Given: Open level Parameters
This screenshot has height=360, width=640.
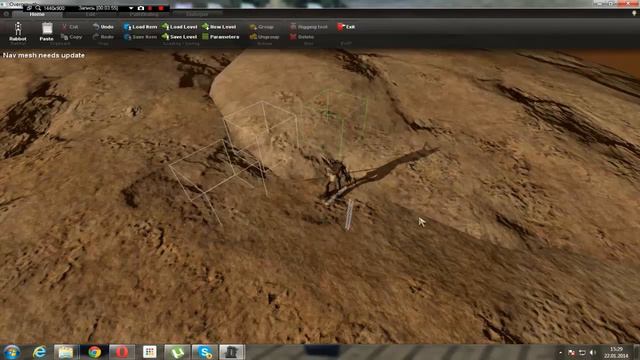Looking at the screenshot, I should pyautogui.click(x=221, y=37).
